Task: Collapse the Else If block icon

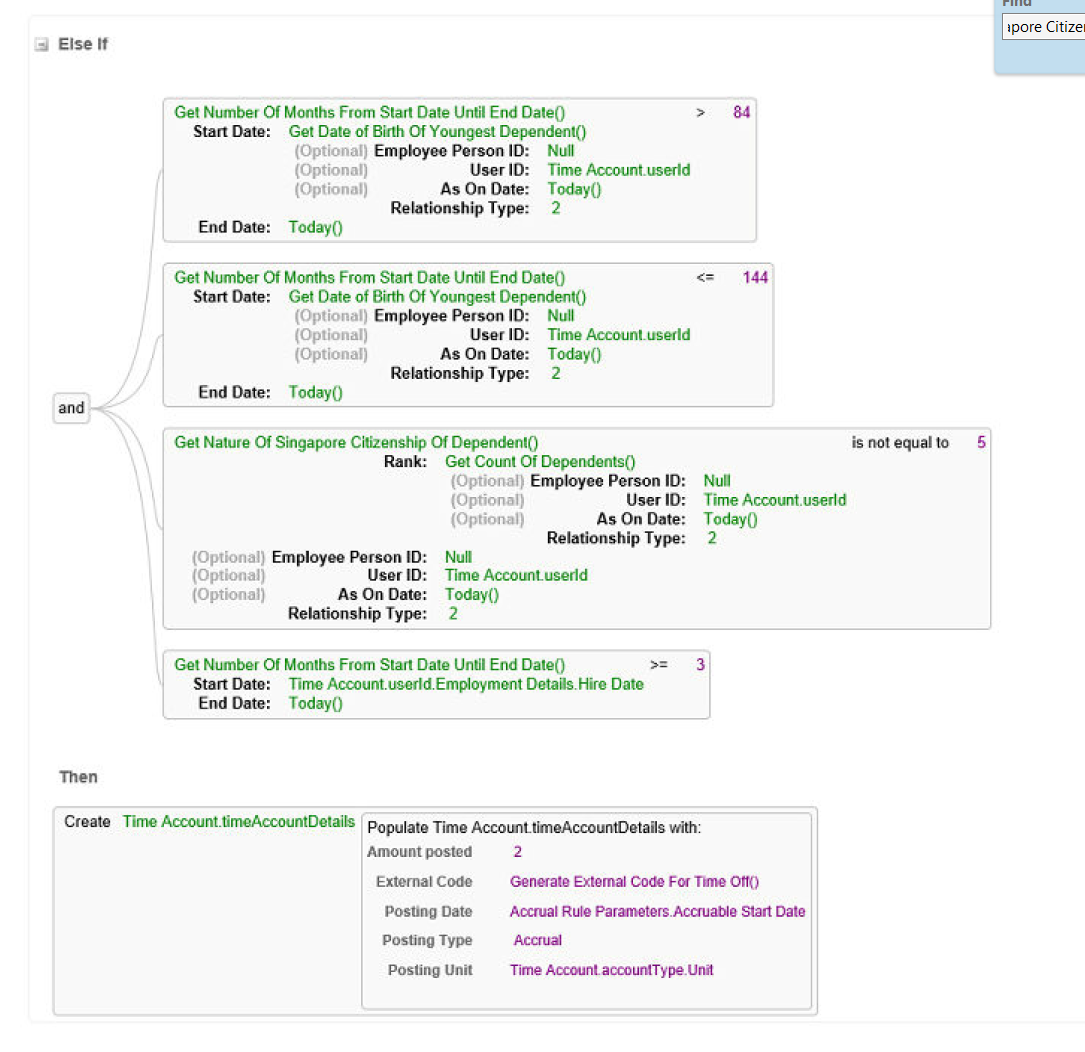Action: click(42, 45)
